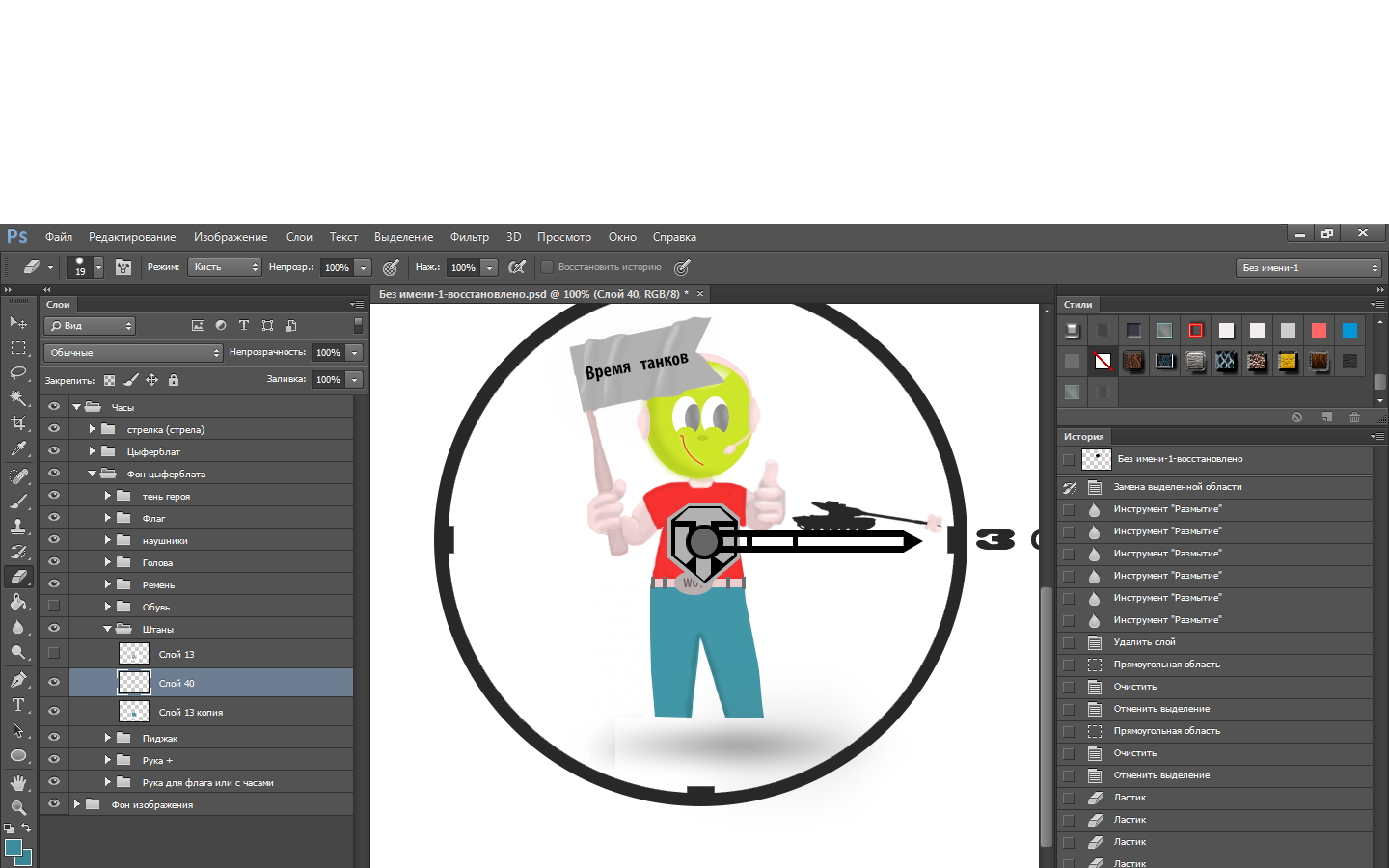Select the History Brush tool
Image resolution: width=1389 pixels, height=868 pixels.
point(18,552)
